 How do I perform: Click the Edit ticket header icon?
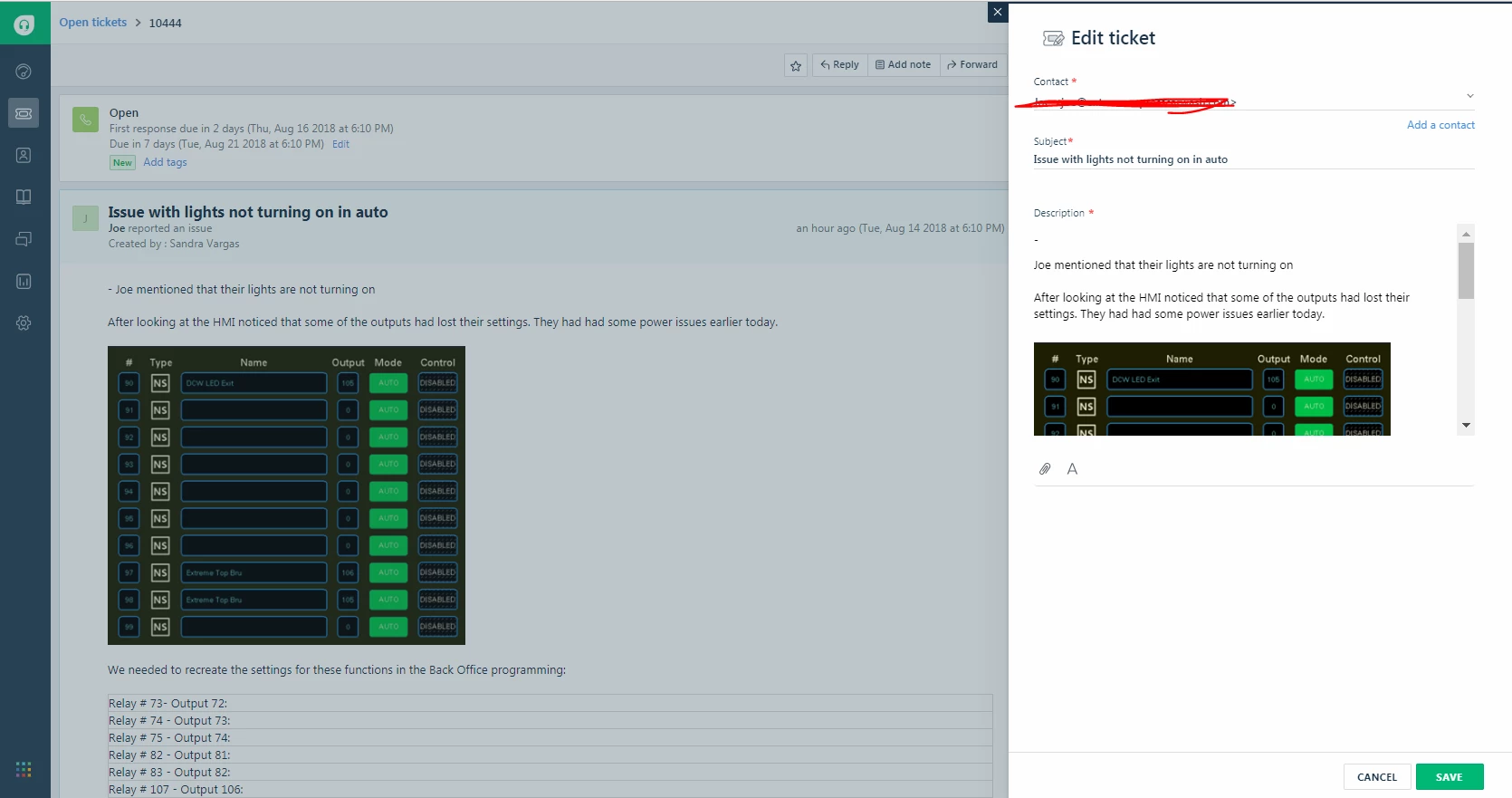1053,38
